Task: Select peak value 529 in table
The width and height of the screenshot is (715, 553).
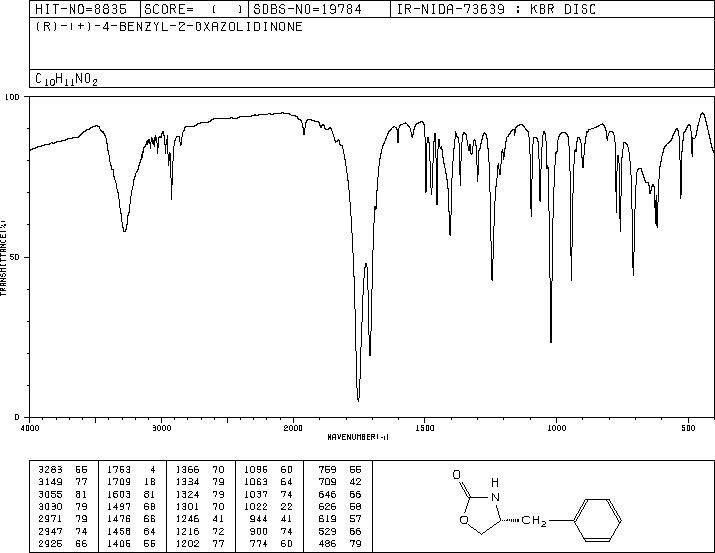Action: (x=327, y=531)
